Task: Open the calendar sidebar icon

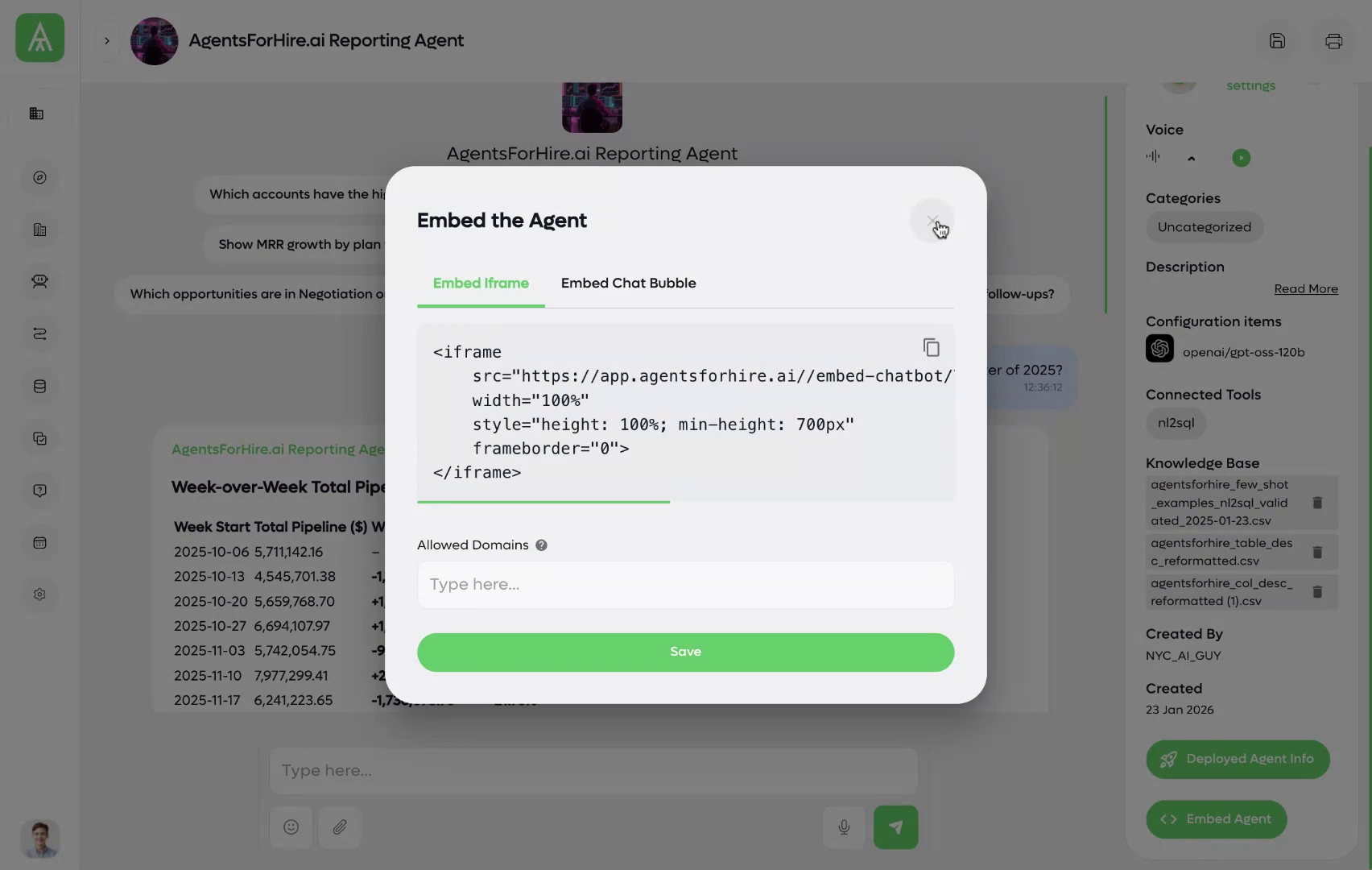Action: 39,542
